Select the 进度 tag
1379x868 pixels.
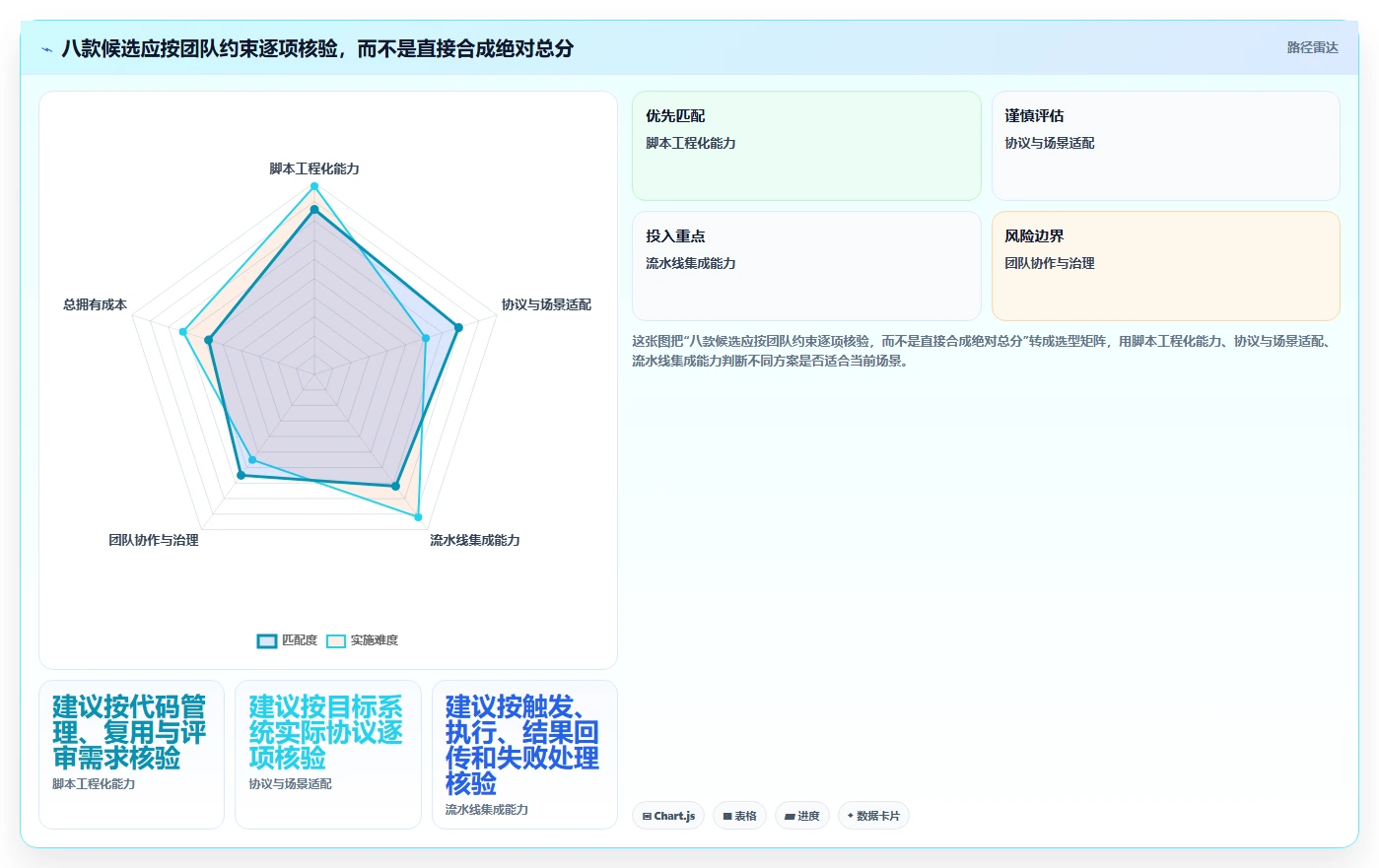point(802,816)
